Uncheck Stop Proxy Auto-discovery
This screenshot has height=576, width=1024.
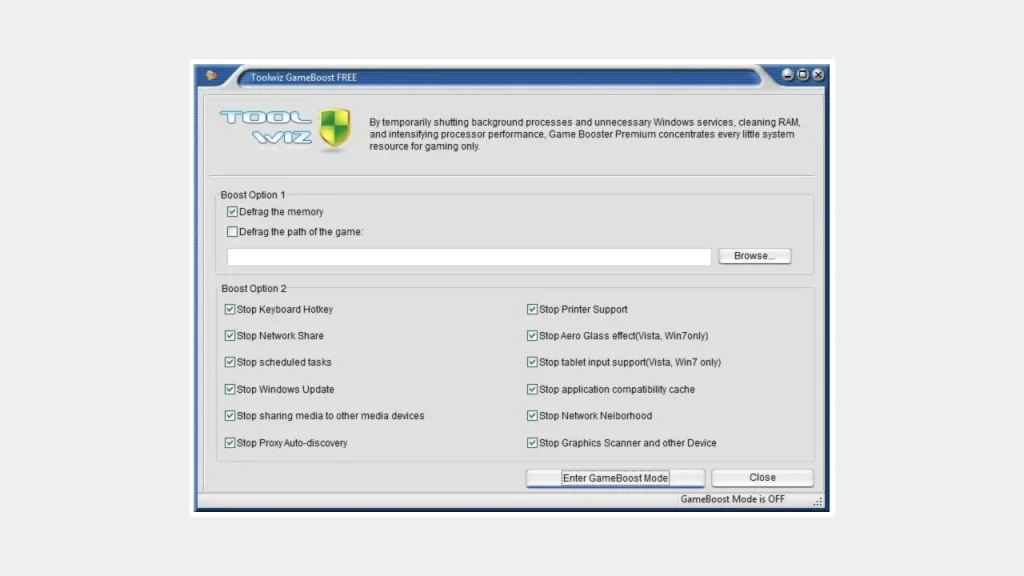pos(229,442)
